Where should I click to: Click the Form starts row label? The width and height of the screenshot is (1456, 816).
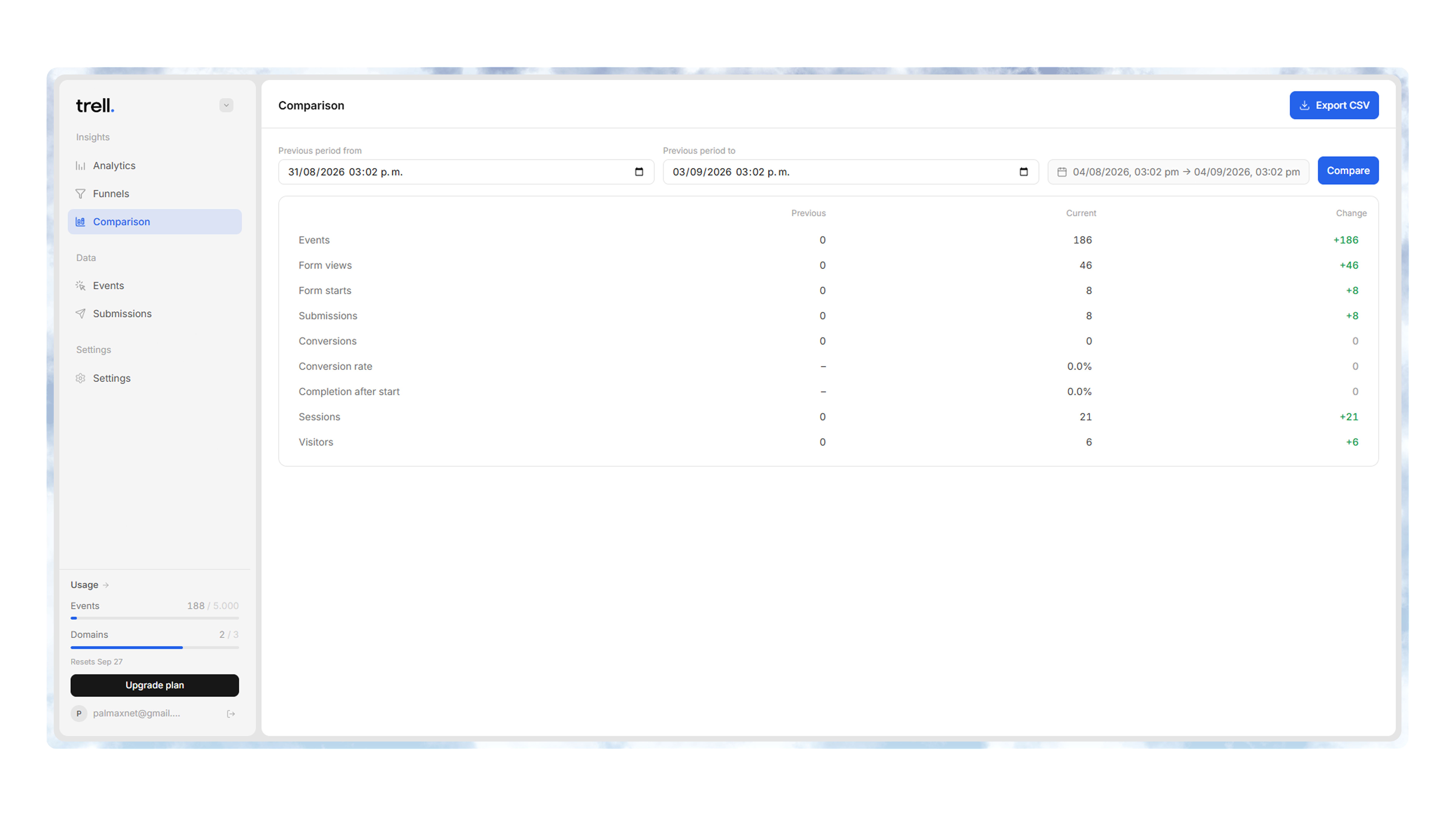(x=325, y=291)
